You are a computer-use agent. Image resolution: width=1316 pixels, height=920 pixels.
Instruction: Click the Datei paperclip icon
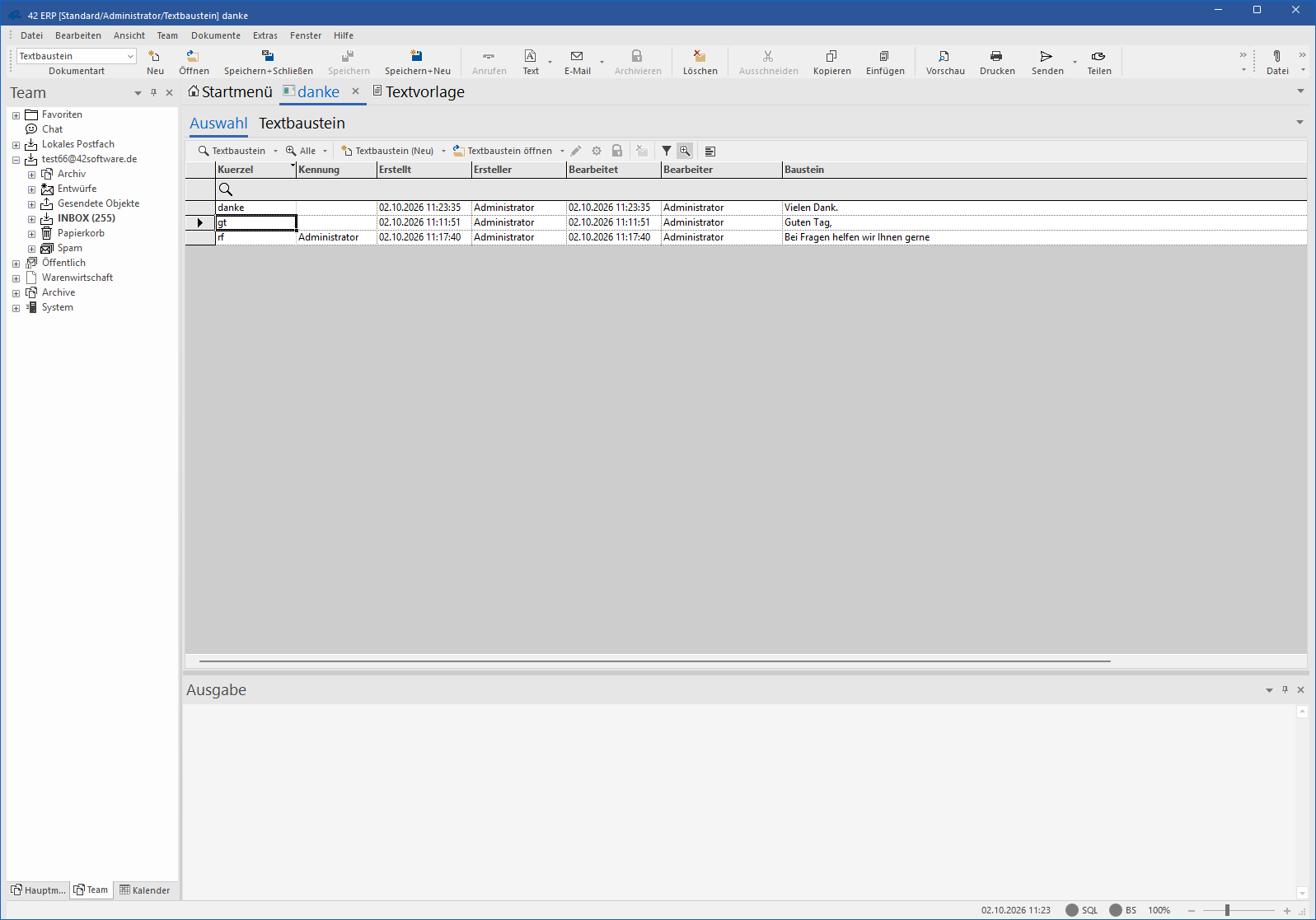coord(1277,62)
